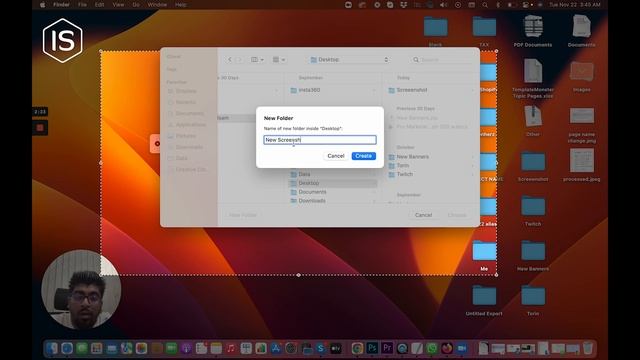
Task: Select the New Banners folder on the desktop
Action: (533, 256)
